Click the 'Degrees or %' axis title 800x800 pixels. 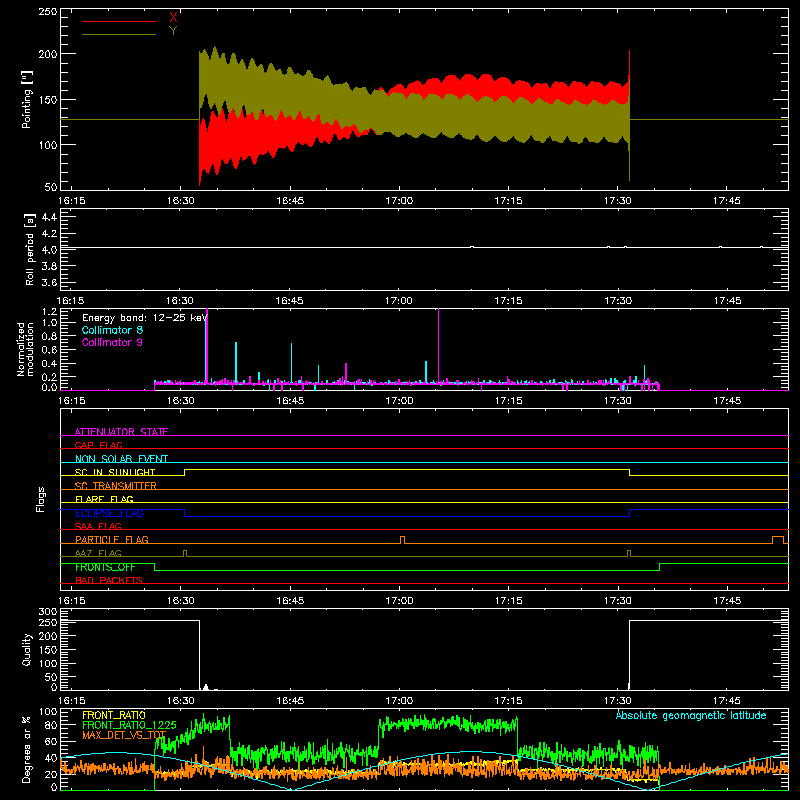[27, 749]
